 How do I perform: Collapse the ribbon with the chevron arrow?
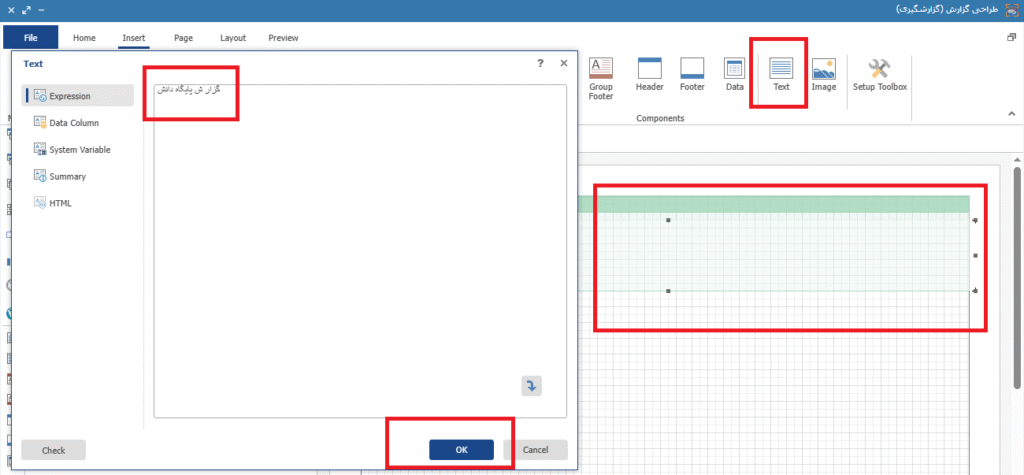pyautogui.click(x=1010, y=114)
